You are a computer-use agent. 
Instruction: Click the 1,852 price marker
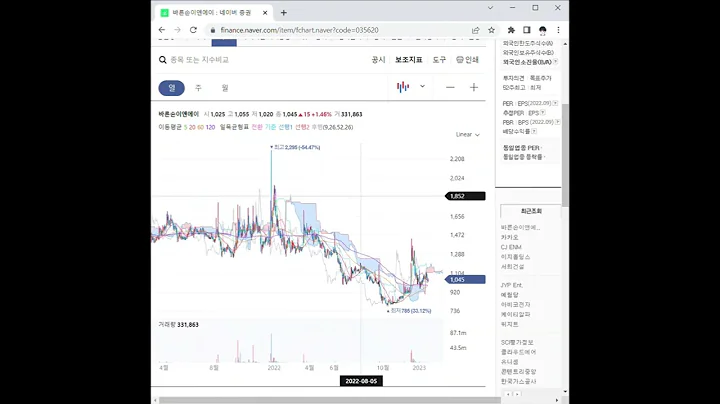pyautogui.click(x=465, y=196)
